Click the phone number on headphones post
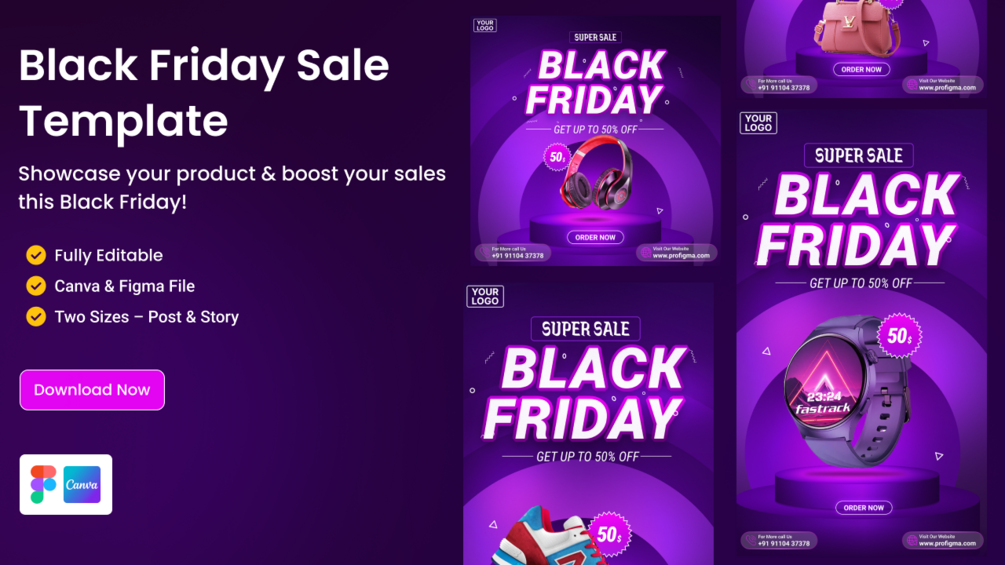Viewport: 1005px width, 565px height. coord(517,256)
